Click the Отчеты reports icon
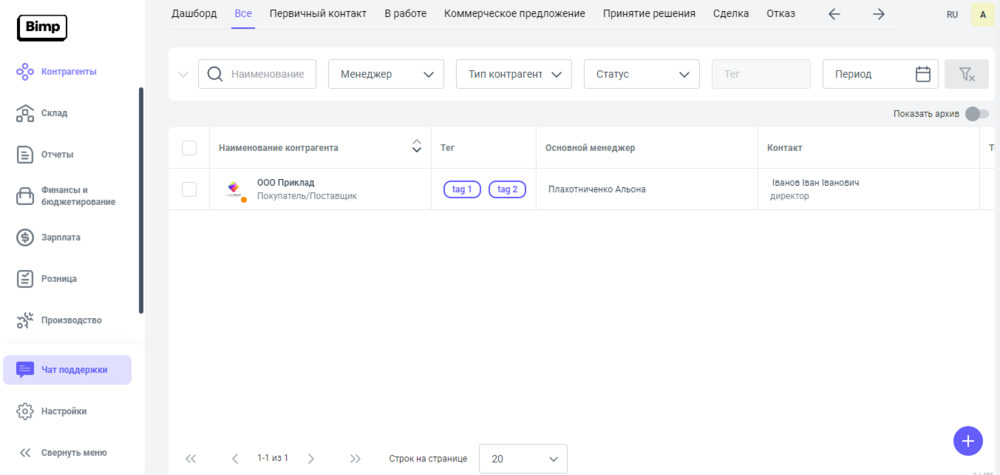Image resolution: width=1000 pixels, height=475 pixels. (26, 154)
